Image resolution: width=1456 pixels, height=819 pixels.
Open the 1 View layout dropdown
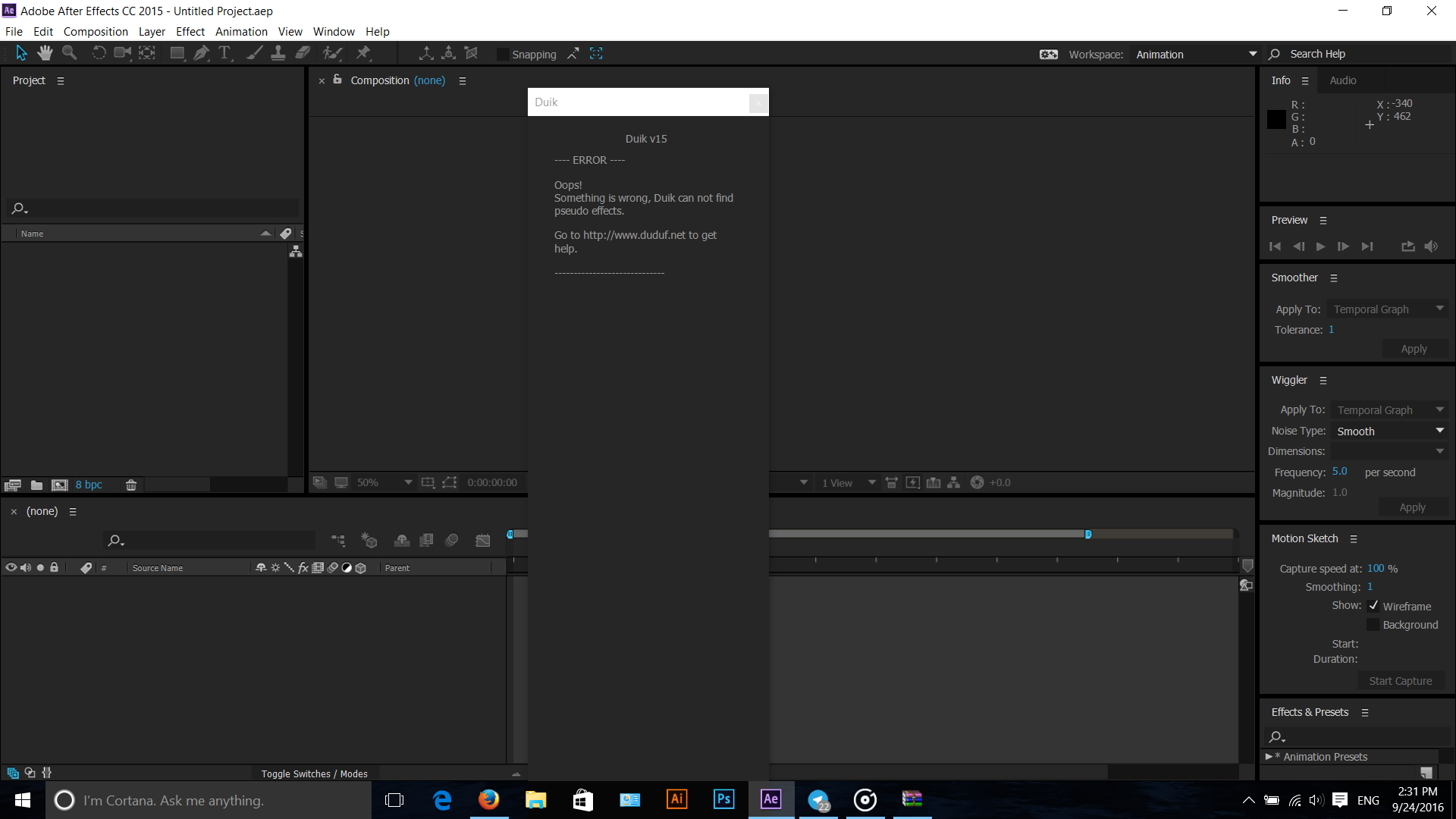[x=849, y=483]
